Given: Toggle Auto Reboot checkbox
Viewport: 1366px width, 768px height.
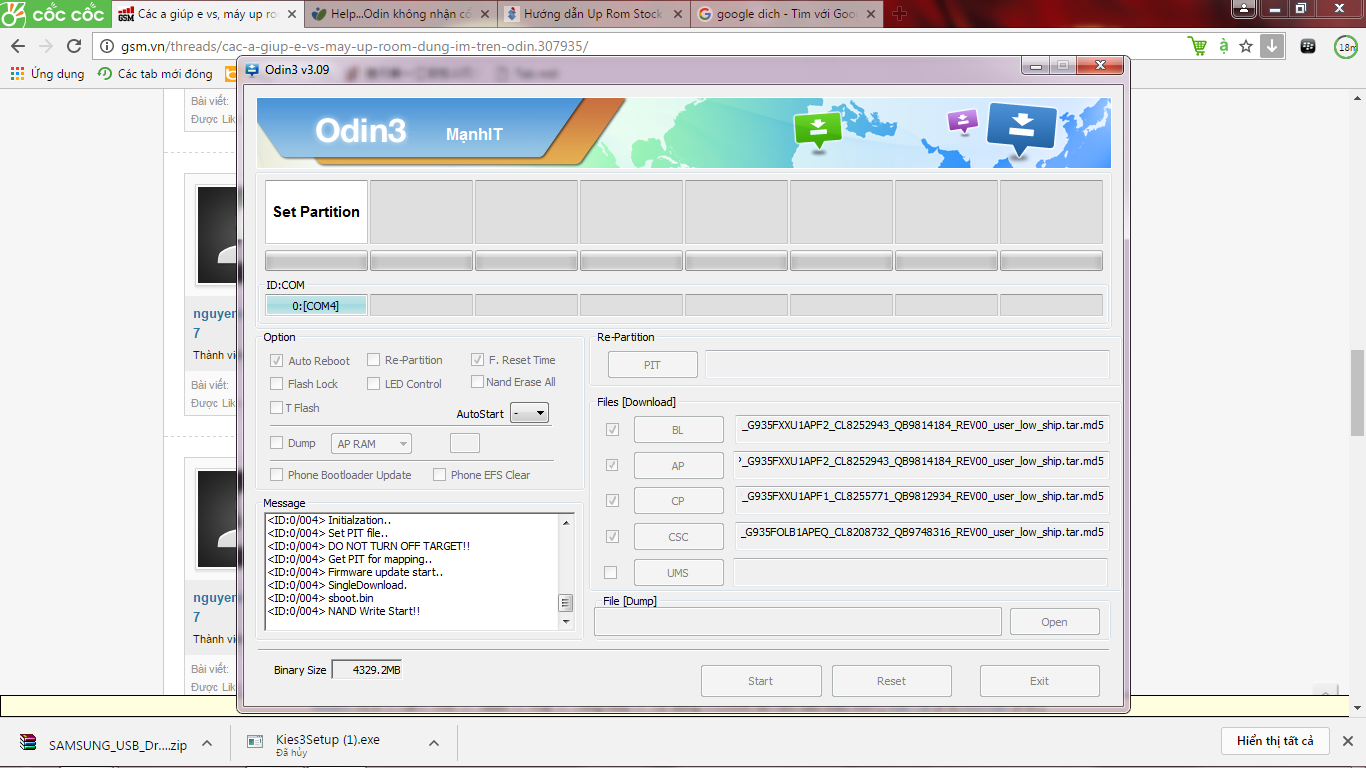Looking at the screenshot, I should (277, 361).
